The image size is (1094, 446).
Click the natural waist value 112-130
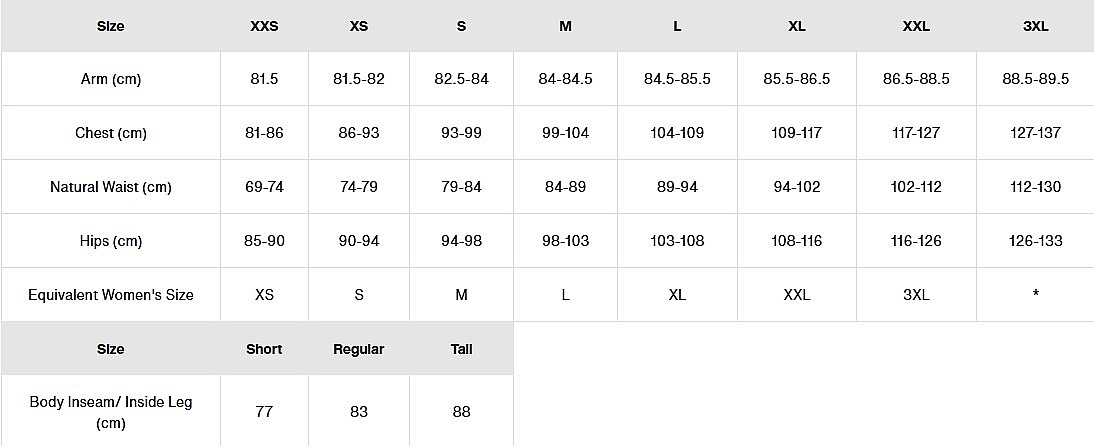[1035, 187]
